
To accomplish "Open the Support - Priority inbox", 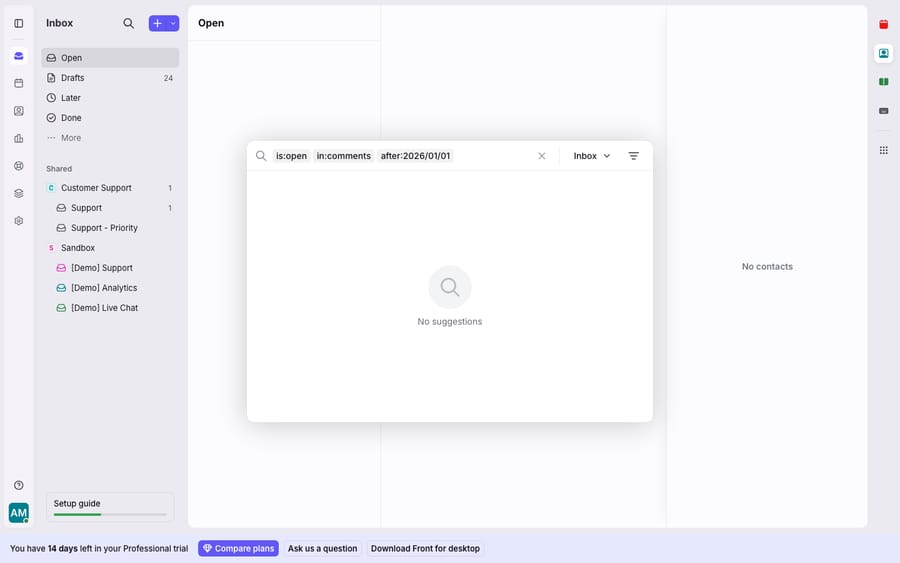I will point(110,228).
